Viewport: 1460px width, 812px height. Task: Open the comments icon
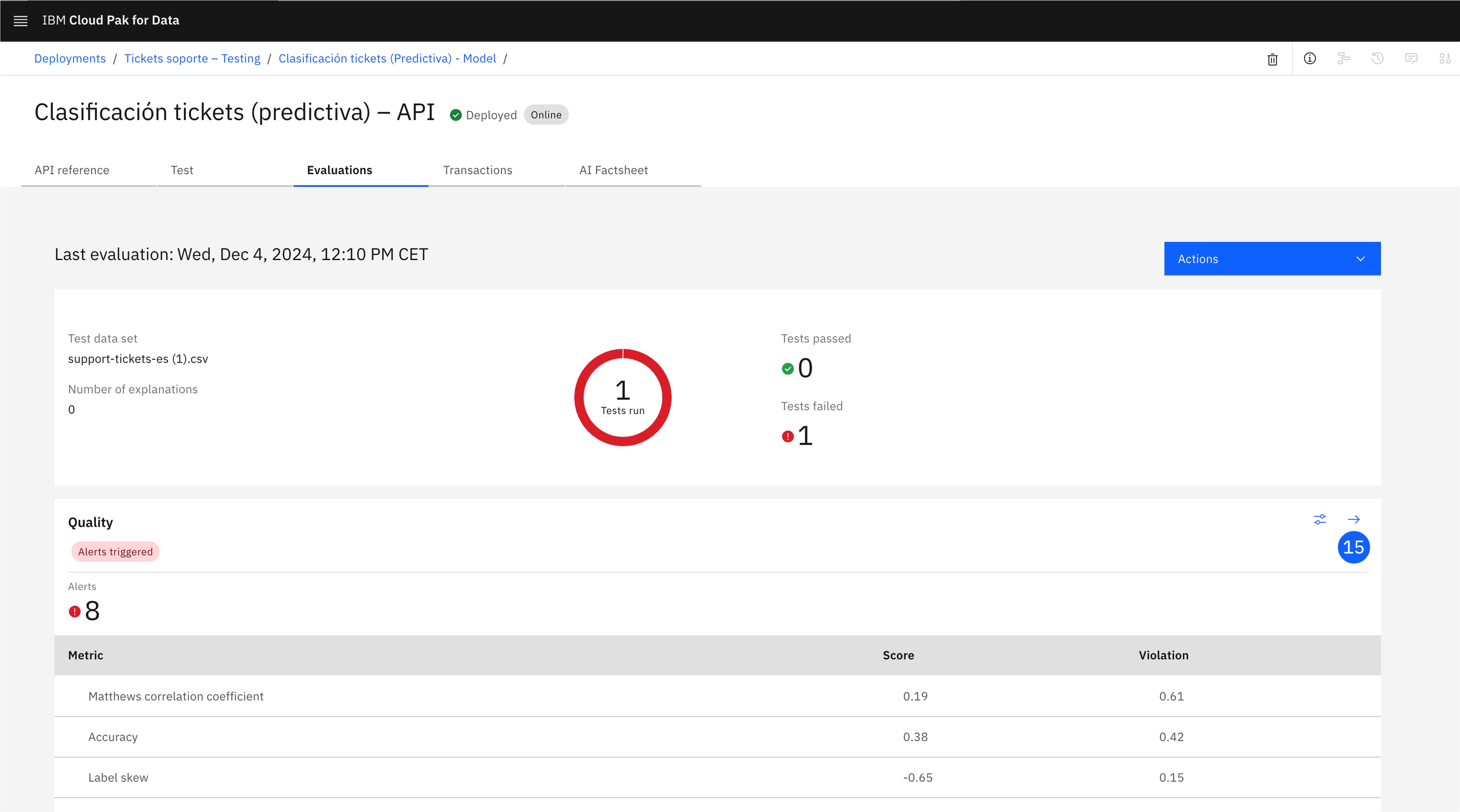coord(1411,58)
